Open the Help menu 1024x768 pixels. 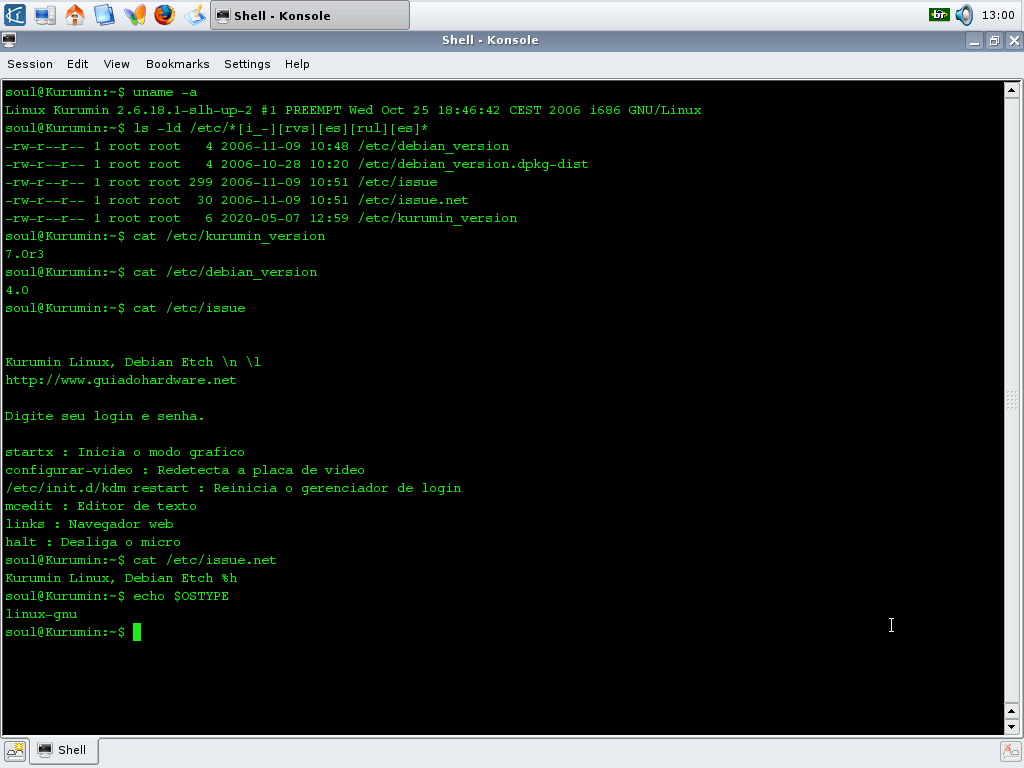[297, 64]
